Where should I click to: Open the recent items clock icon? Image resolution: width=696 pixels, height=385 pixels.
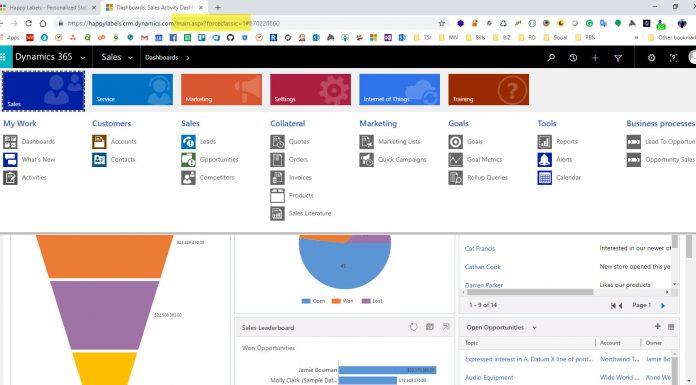point(573,58)
